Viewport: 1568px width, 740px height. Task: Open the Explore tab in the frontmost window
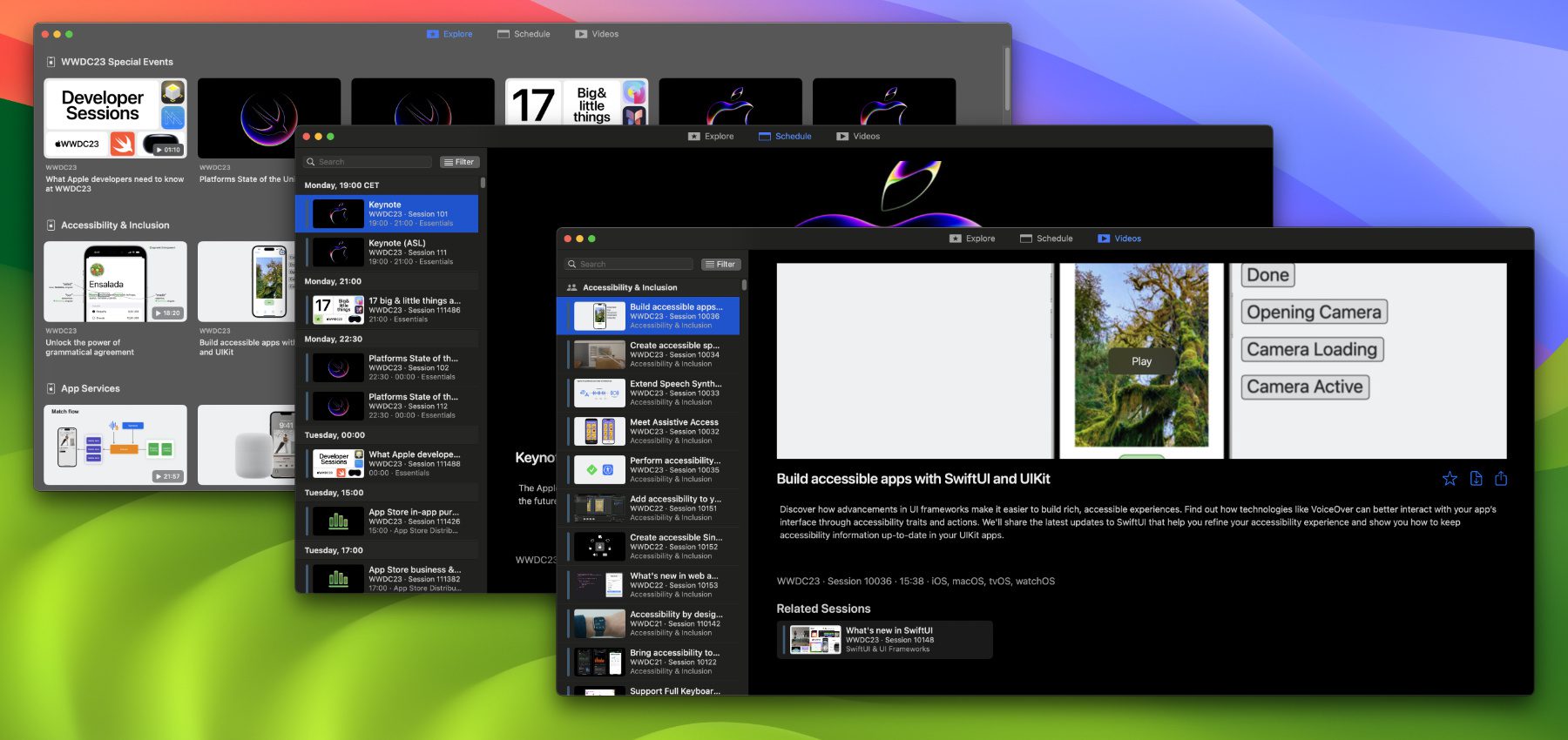(x=972, y=239)
